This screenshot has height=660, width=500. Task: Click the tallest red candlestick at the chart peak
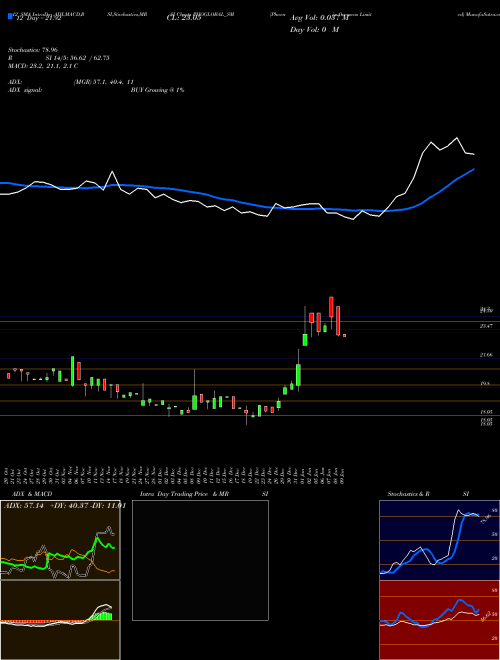(x=331, y=307)
